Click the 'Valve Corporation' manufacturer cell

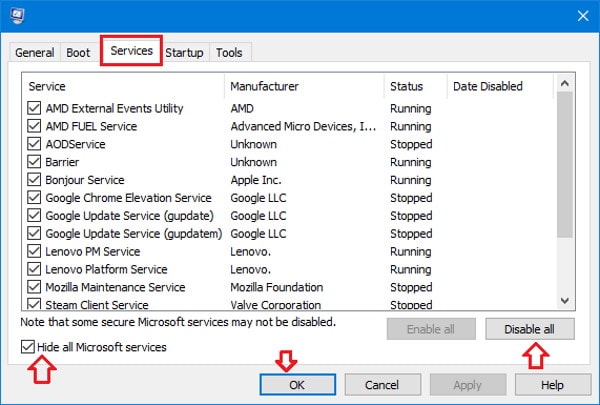coord(276,305)
